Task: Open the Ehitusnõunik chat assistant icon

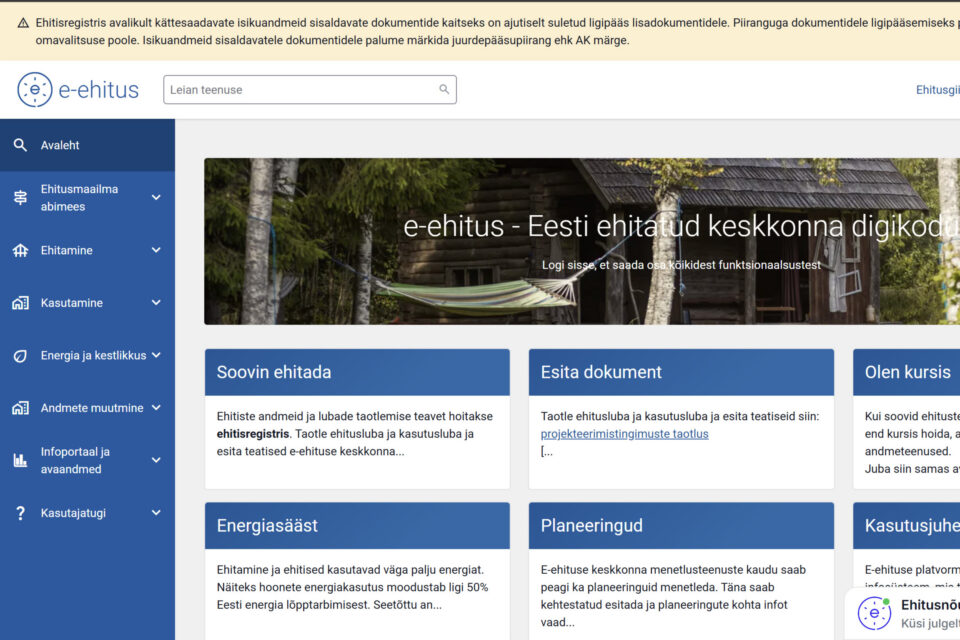Action: (874, 613)
